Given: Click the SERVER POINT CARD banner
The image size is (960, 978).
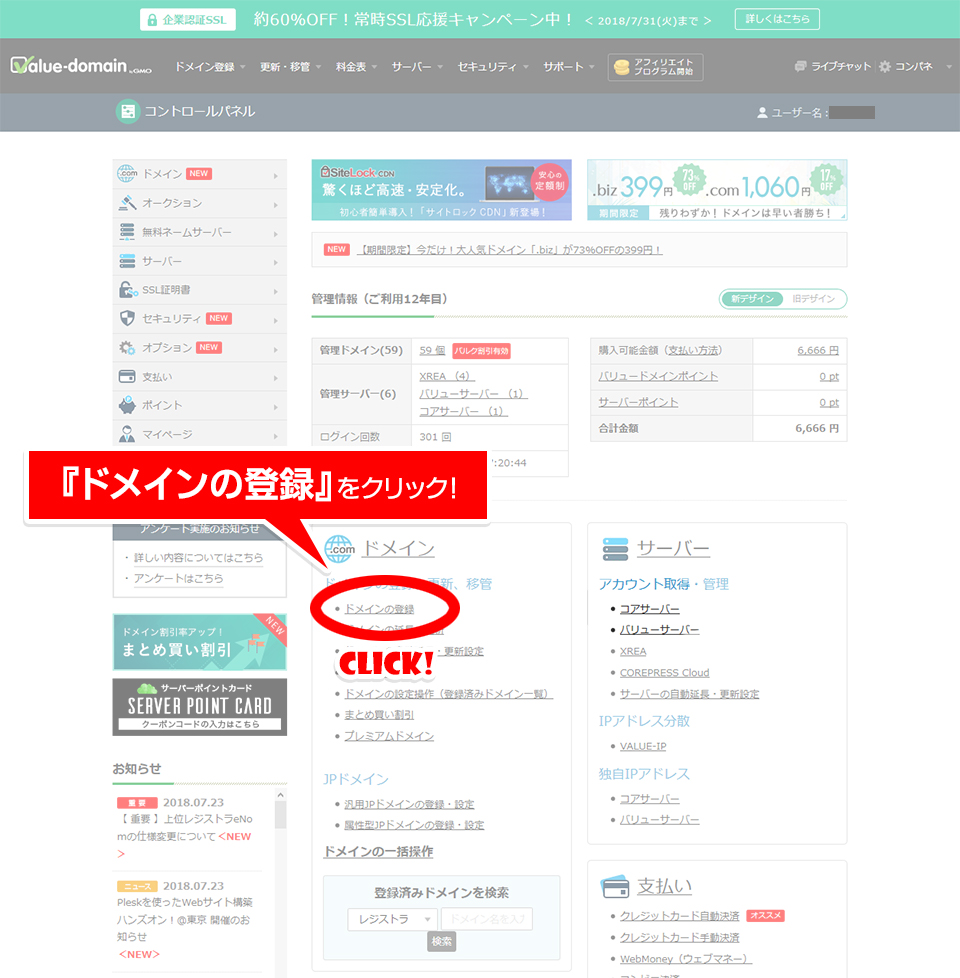Looking at the screenshot, I should [x=200, y=707].
